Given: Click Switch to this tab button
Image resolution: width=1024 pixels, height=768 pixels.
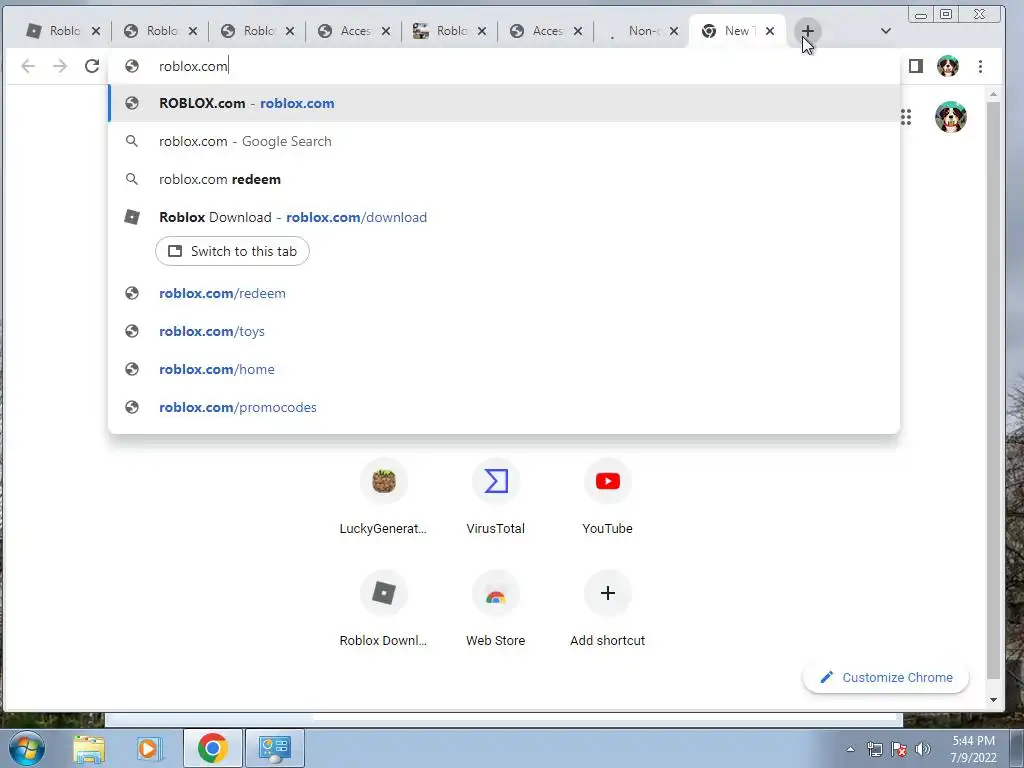Looking at the screenshot, I should tap(232, 251).
